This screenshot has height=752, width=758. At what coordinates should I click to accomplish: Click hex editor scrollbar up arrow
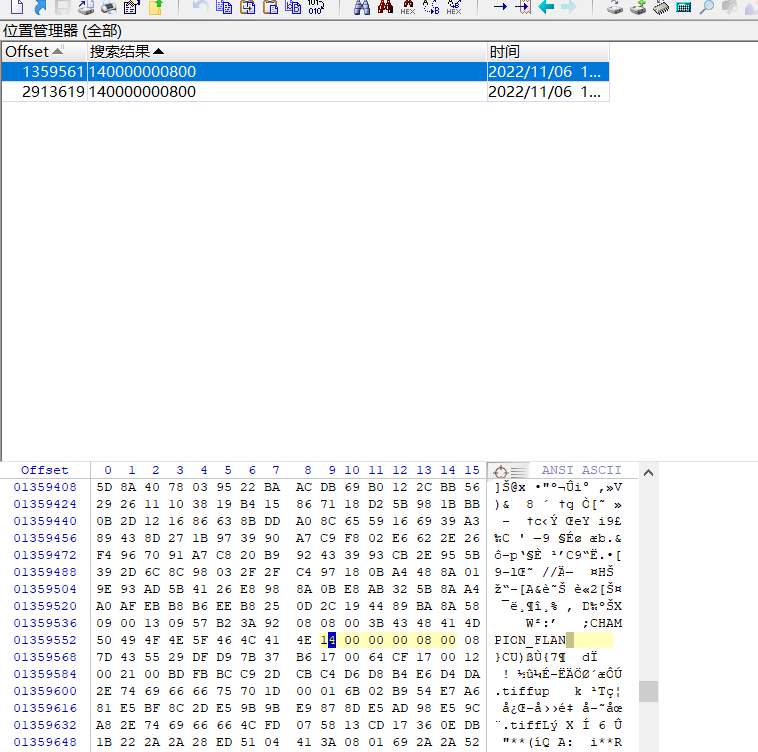(648, 473)
